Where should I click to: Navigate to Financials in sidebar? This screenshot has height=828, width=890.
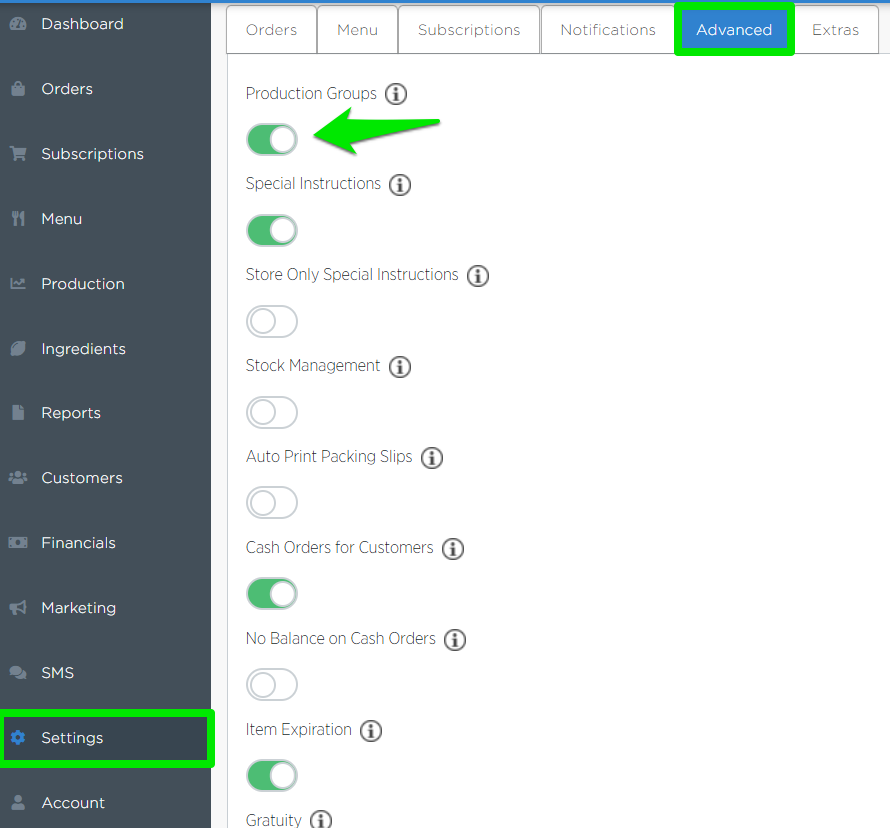78,543
